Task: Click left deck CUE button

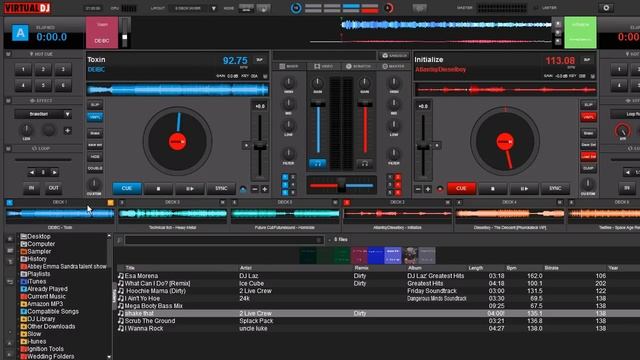Action: pyautogui.click(x=127, y=188)
